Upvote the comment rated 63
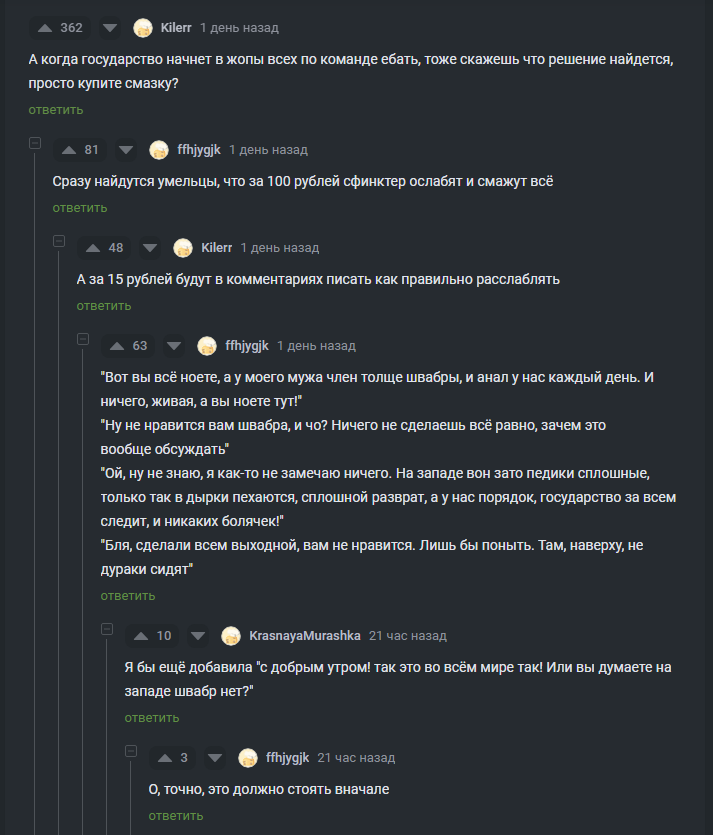 117,346
